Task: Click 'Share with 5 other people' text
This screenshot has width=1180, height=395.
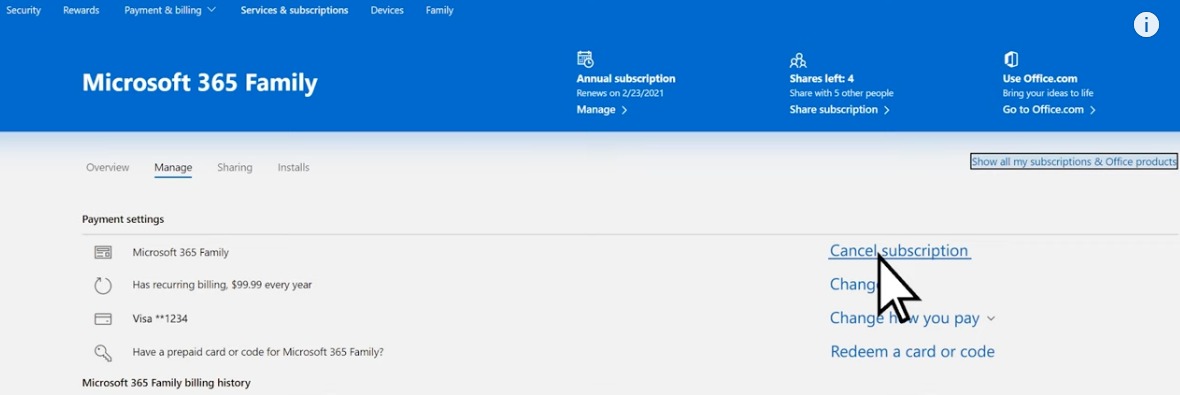Action: click(841, 93)
